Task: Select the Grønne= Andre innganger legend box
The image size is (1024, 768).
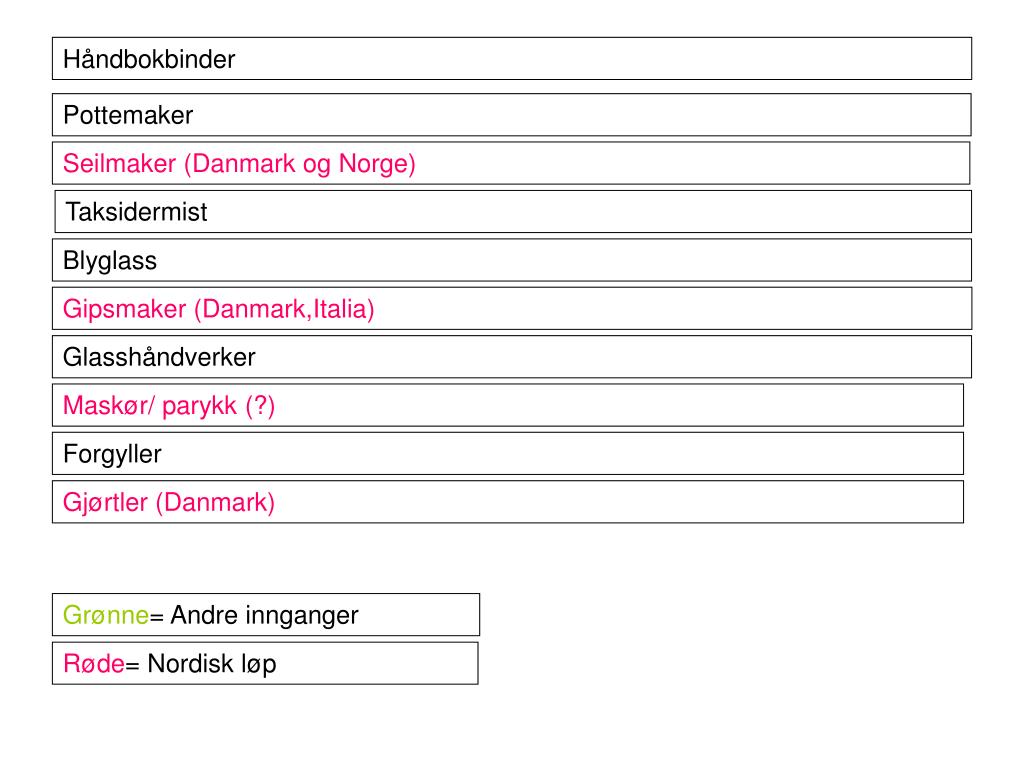Action: [x=266, y=615]
